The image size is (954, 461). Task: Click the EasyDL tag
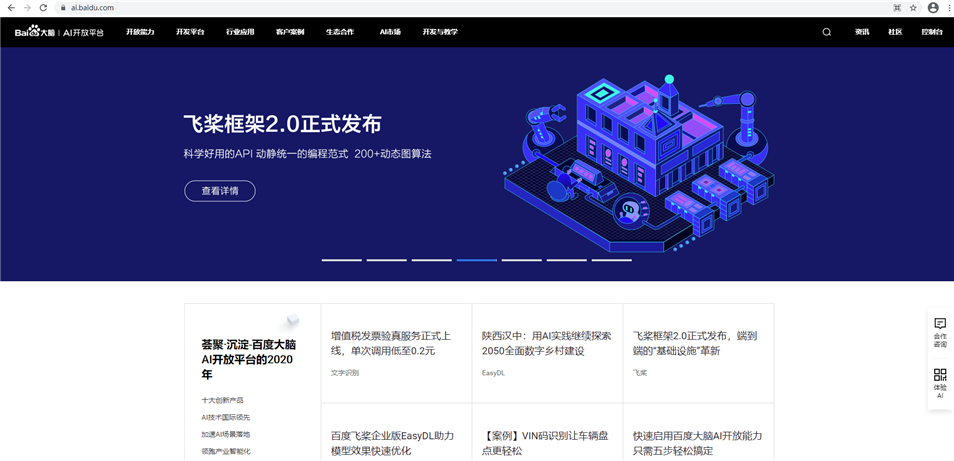(493, 373)
